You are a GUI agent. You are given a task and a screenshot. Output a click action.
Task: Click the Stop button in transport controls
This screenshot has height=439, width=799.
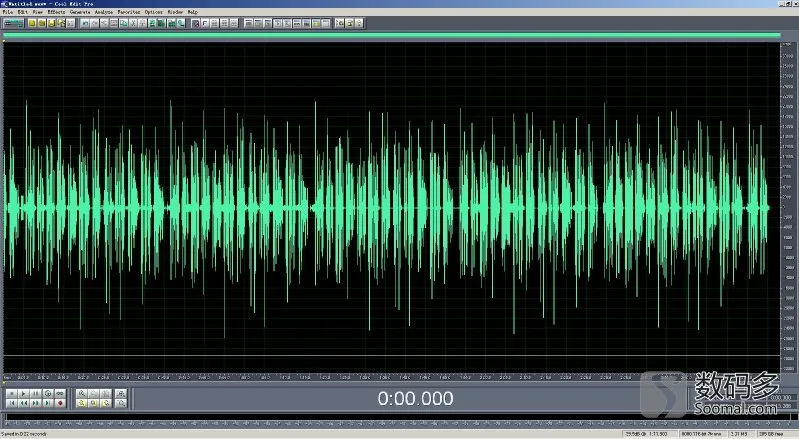point(12,393)
